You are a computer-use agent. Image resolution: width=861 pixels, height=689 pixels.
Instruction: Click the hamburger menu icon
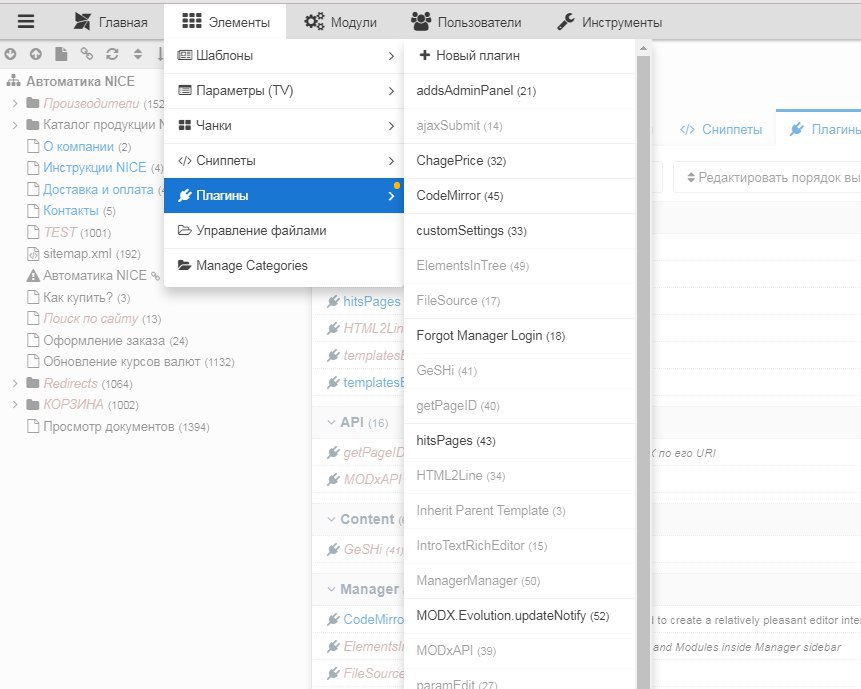27,21
